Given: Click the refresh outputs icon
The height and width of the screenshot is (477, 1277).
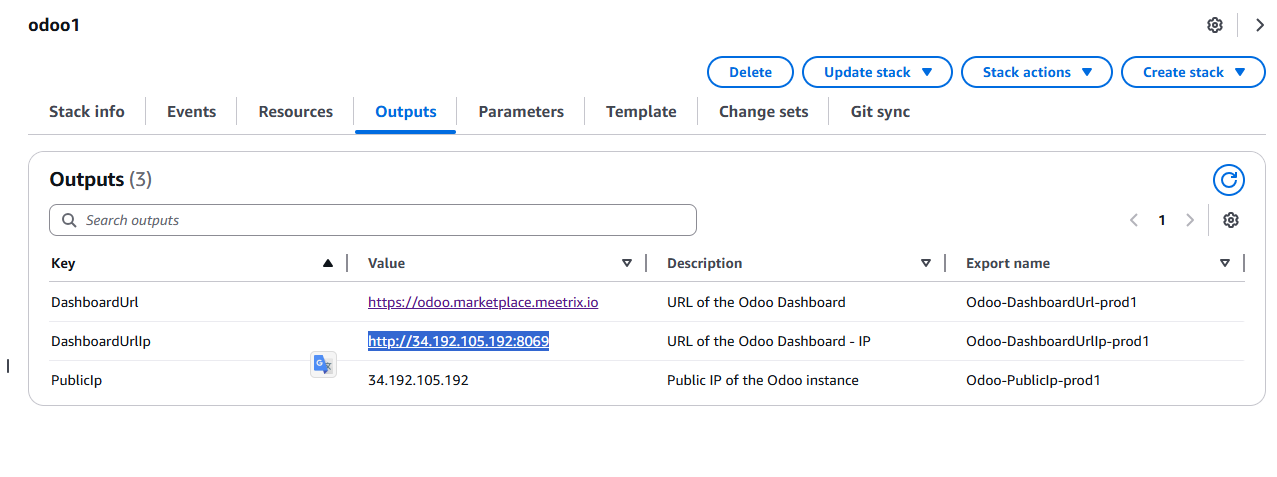Looking at the screenshot, I should (x=1228, y=180).
